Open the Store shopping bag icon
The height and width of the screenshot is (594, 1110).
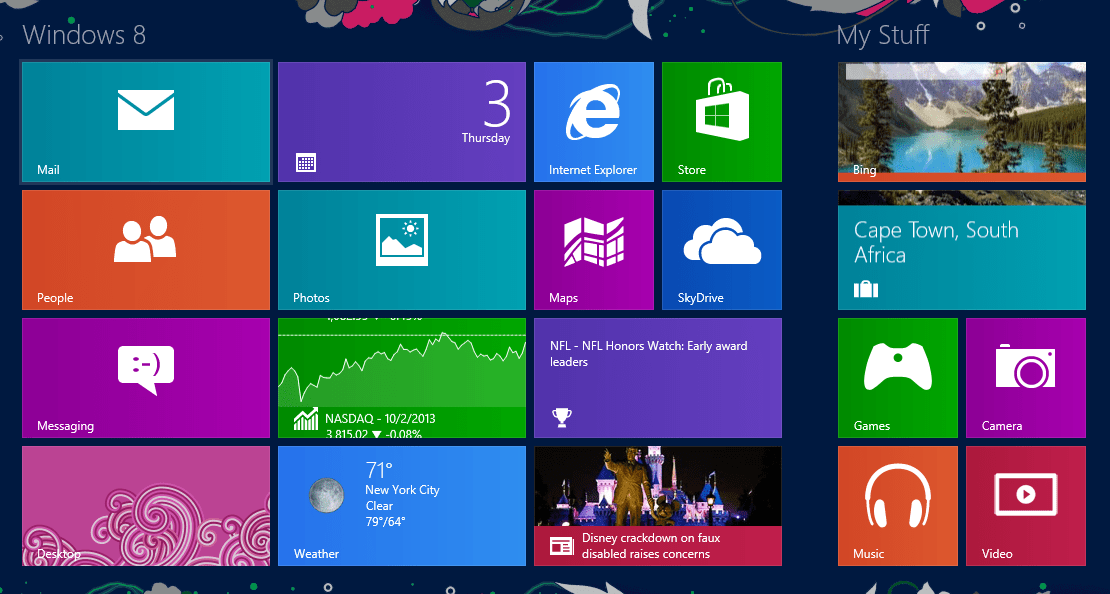721,108
